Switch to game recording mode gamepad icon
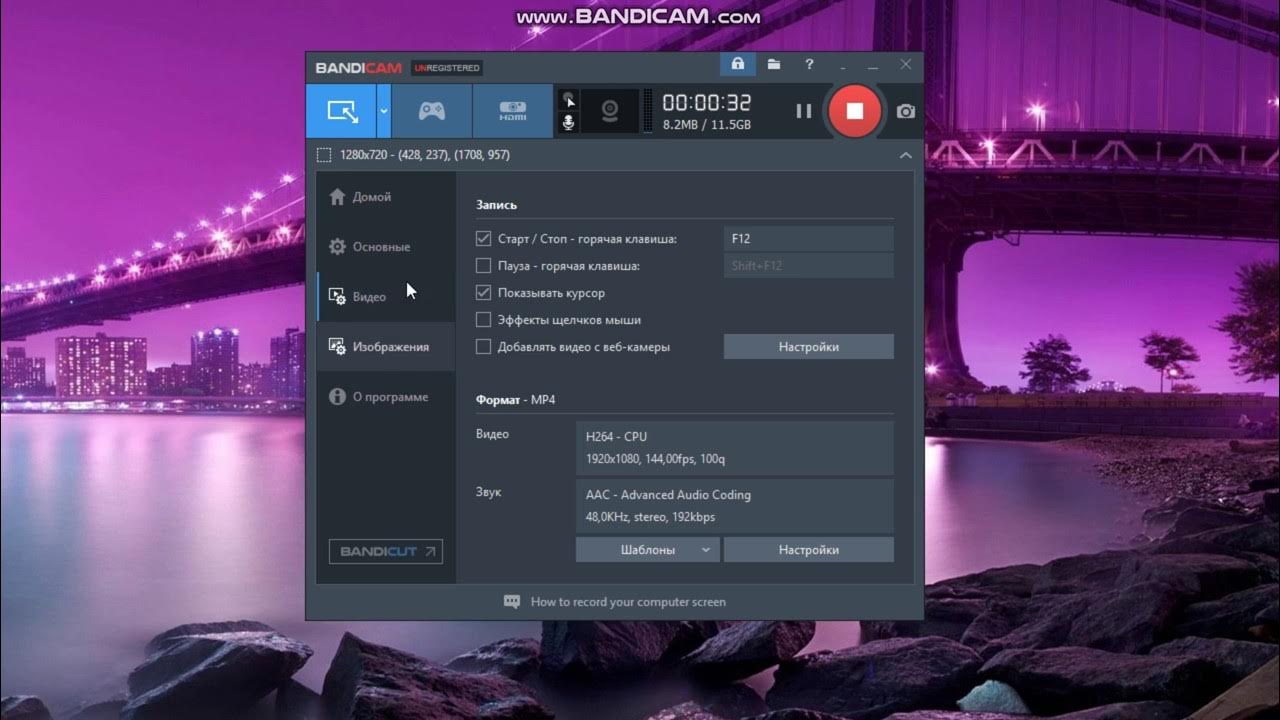 (431, 111)
